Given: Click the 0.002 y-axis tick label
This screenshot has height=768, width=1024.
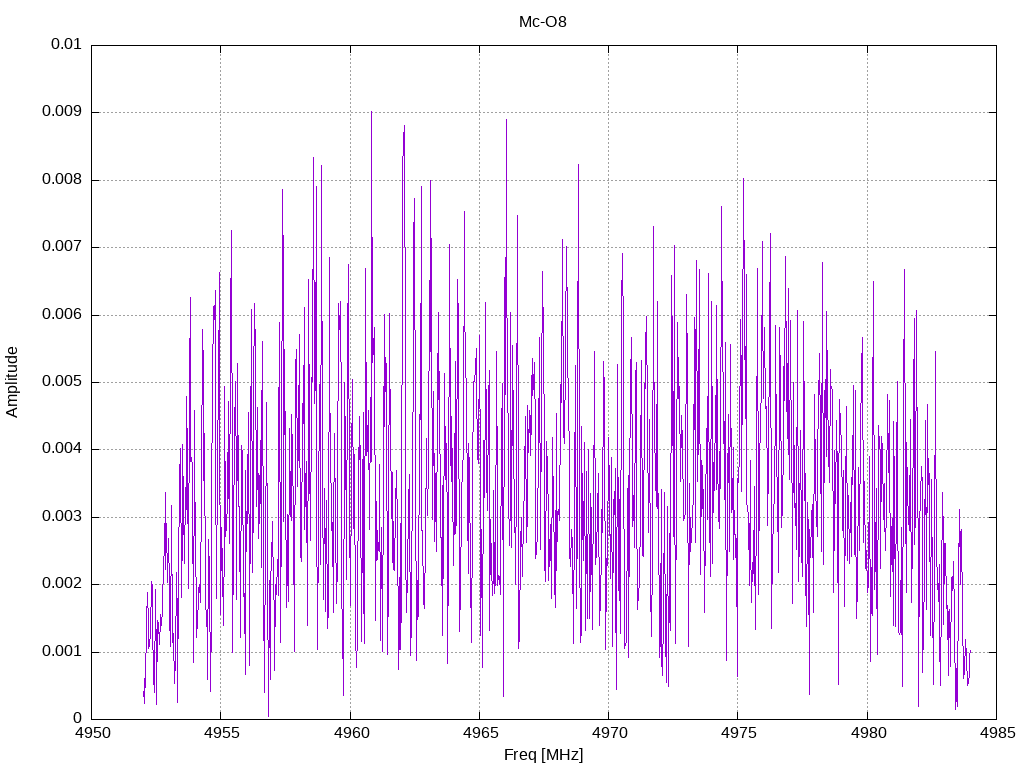Looking at the screenshot, I should pyautogui.click(x=62, y=583).
